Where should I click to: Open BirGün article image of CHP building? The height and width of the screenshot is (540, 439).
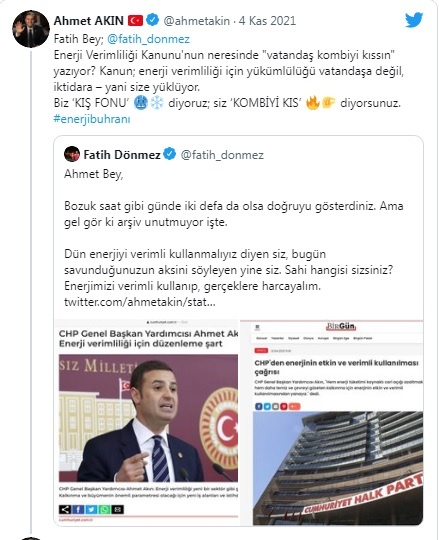point(338,468)
